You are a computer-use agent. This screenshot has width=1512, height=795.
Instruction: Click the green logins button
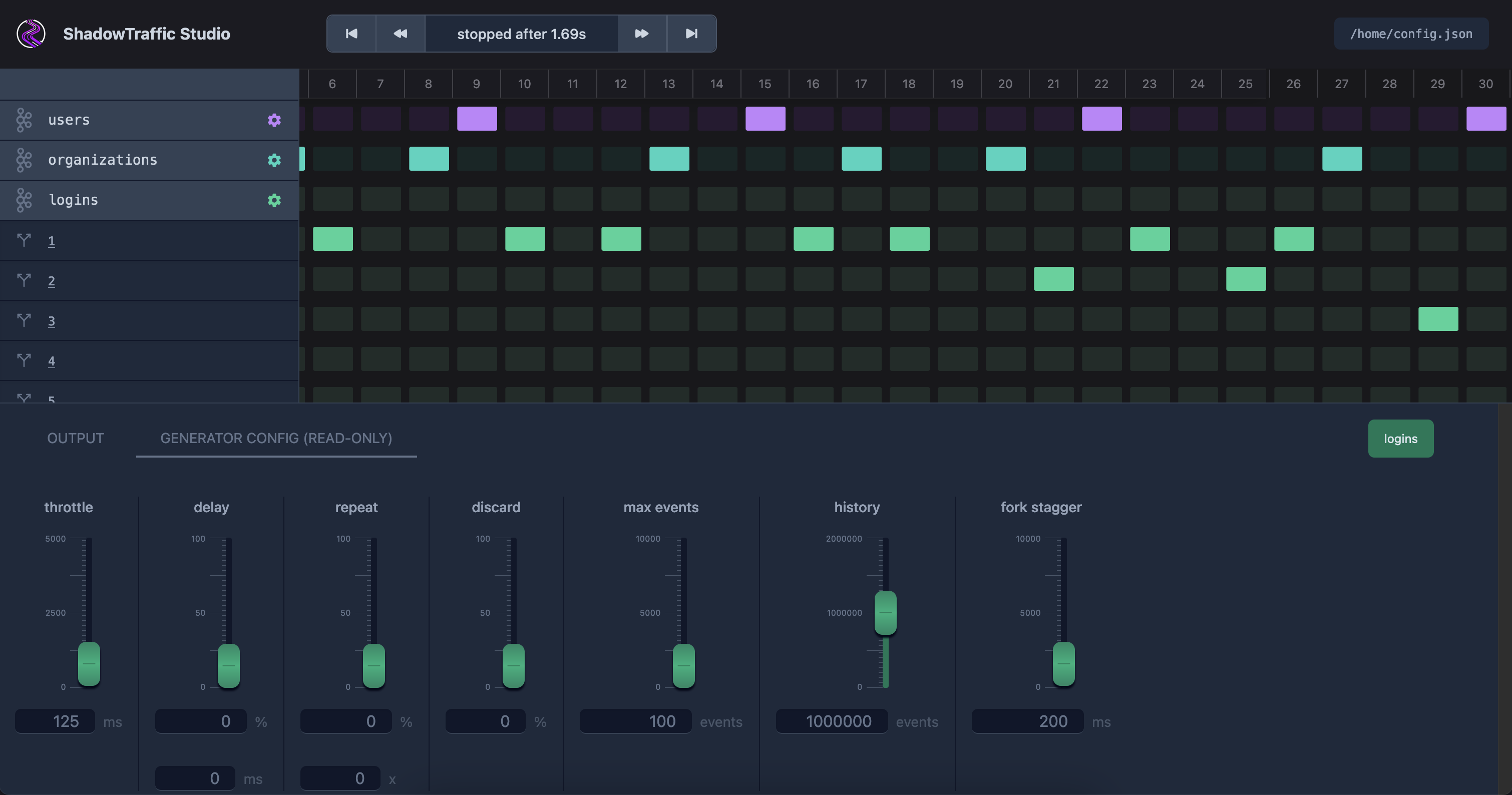pos(1400,438)
